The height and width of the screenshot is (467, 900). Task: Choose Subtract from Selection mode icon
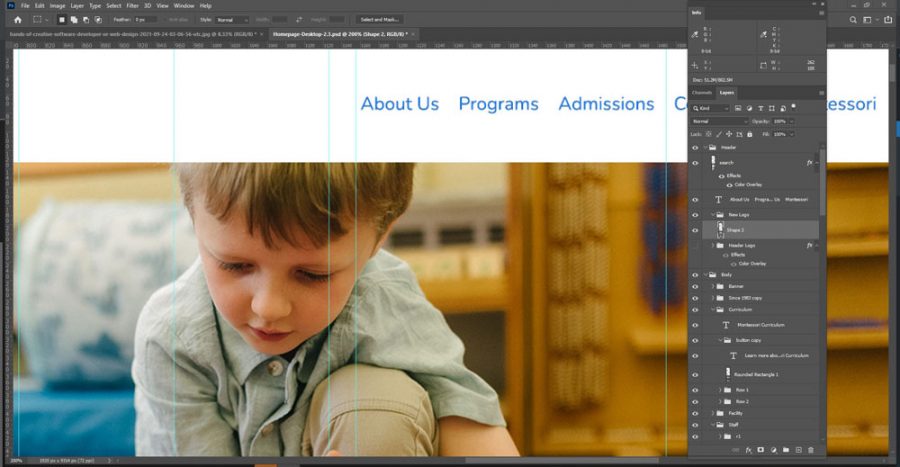point(86,20)
